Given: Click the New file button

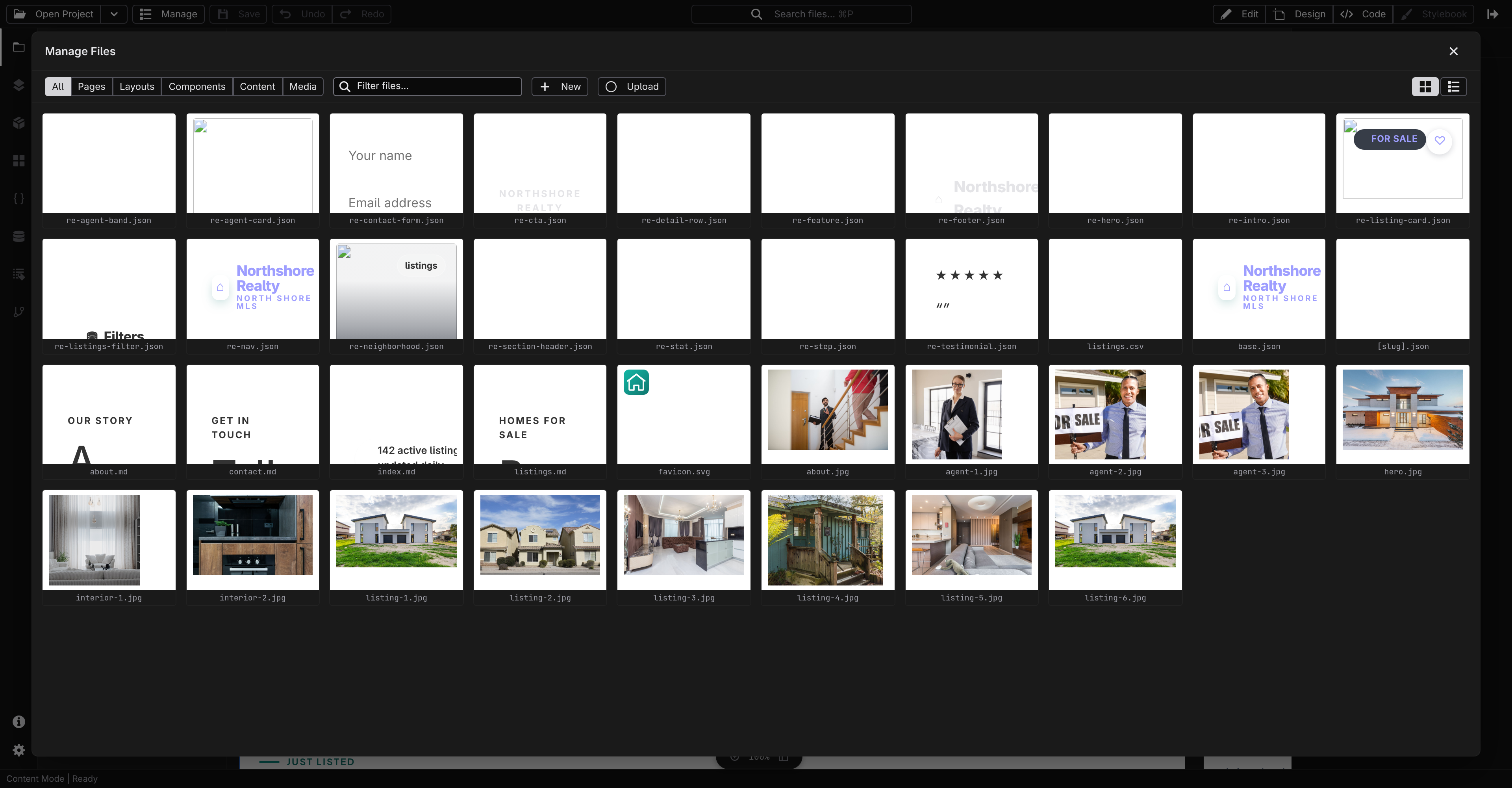Looking at the screenshot, I should click(560, 86).
